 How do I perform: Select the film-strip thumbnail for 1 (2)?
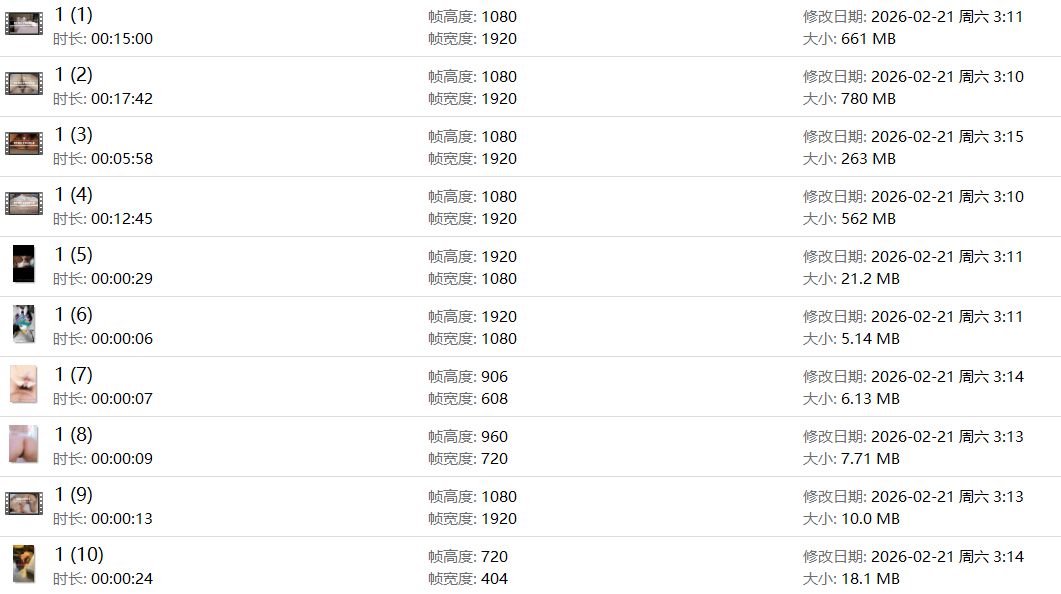coord(24,84)
